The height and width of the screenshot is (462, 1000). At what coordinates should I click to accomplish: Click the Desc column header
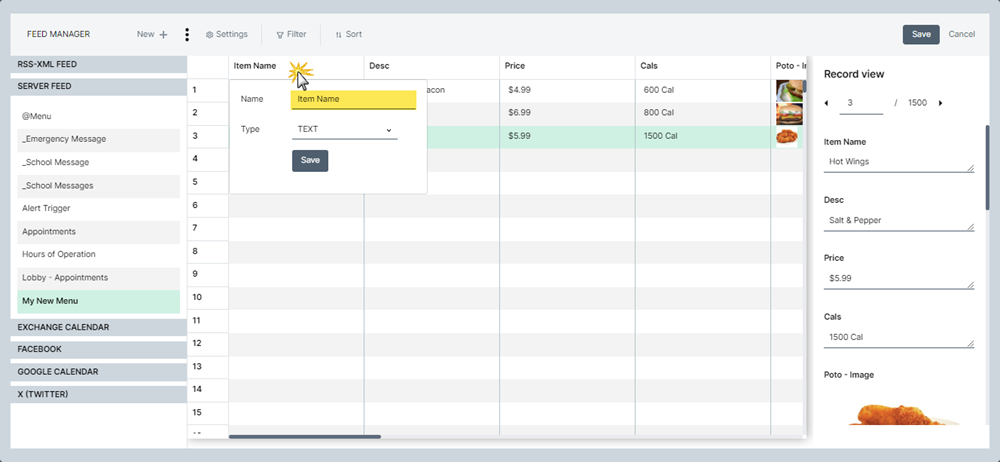tap(432, 66)
